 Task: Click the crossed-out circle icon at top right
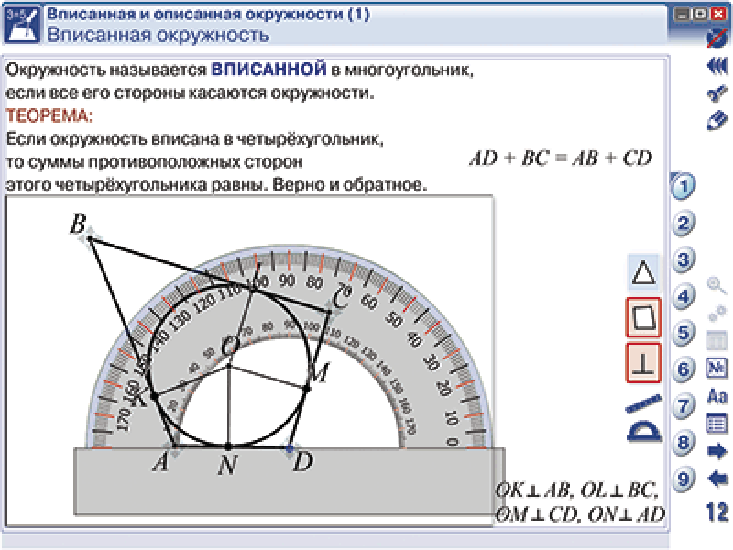717,38
